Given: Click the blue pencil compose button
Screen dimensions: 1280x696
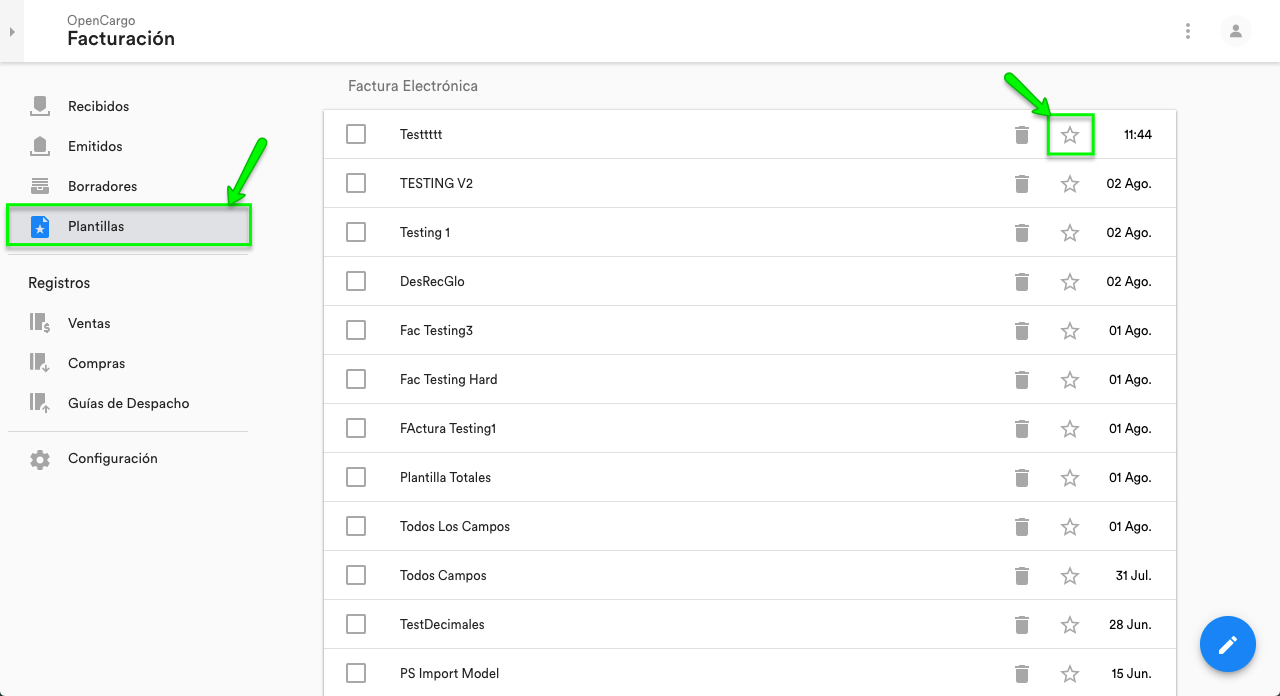Looking at the screenshot, I should tap(1228, 644).
